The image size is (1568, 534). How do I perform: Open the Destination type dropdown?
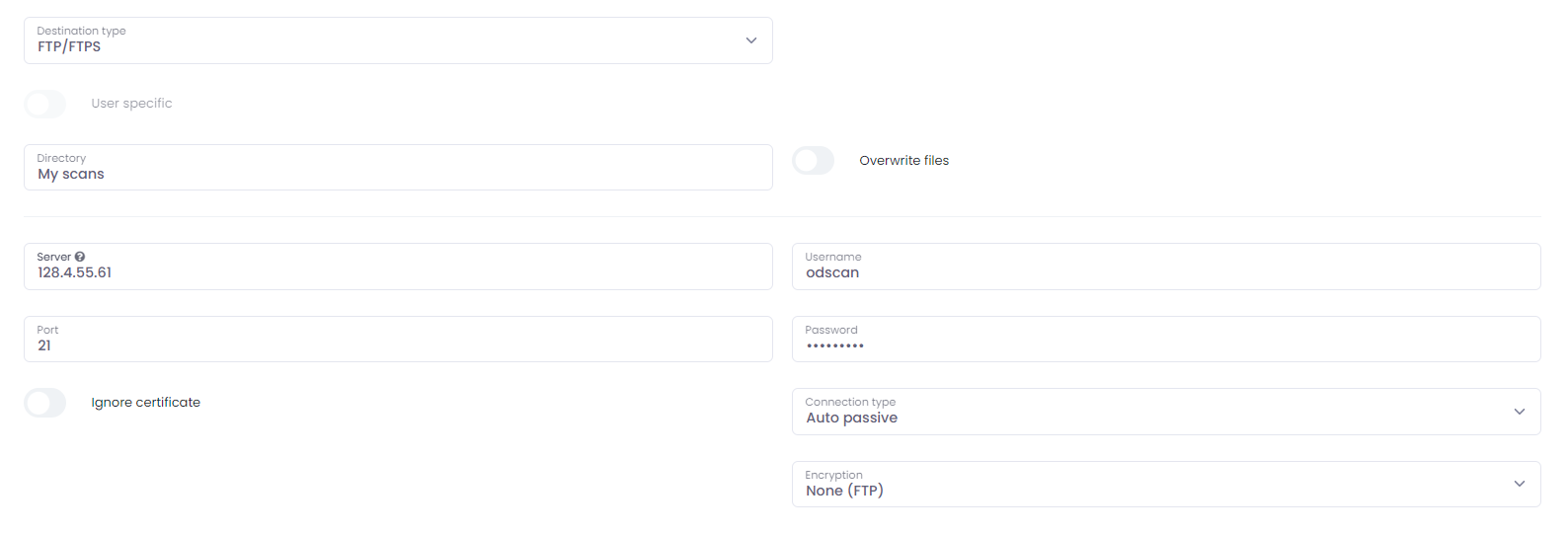398,40
